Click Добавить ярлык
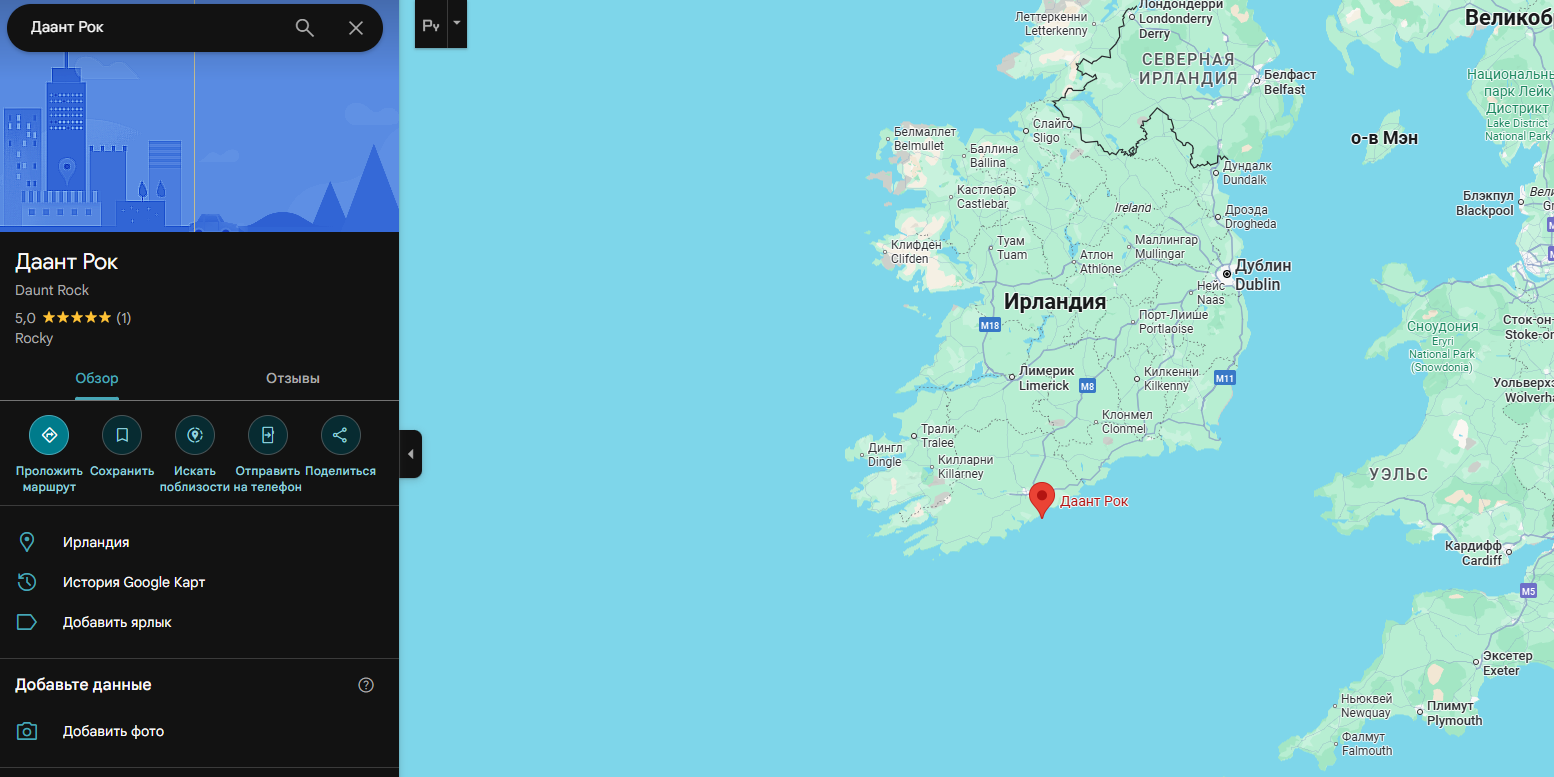Screen dimensions: 1554x777 pyautogui.click(x=117, y=622)
